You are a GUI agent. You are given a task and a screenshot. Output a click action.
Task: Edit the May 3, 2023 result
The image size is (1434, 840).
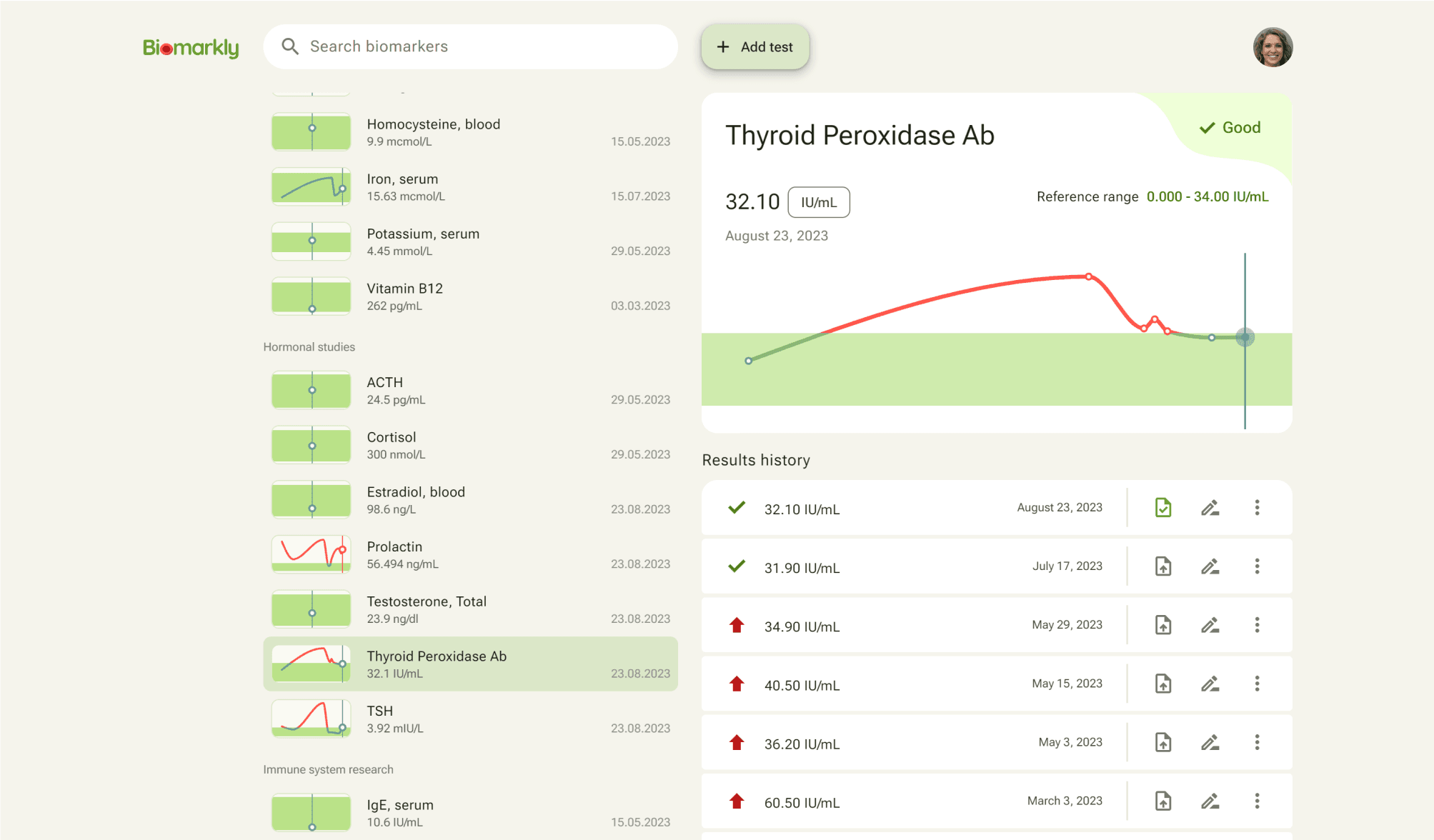point(1210,742)
